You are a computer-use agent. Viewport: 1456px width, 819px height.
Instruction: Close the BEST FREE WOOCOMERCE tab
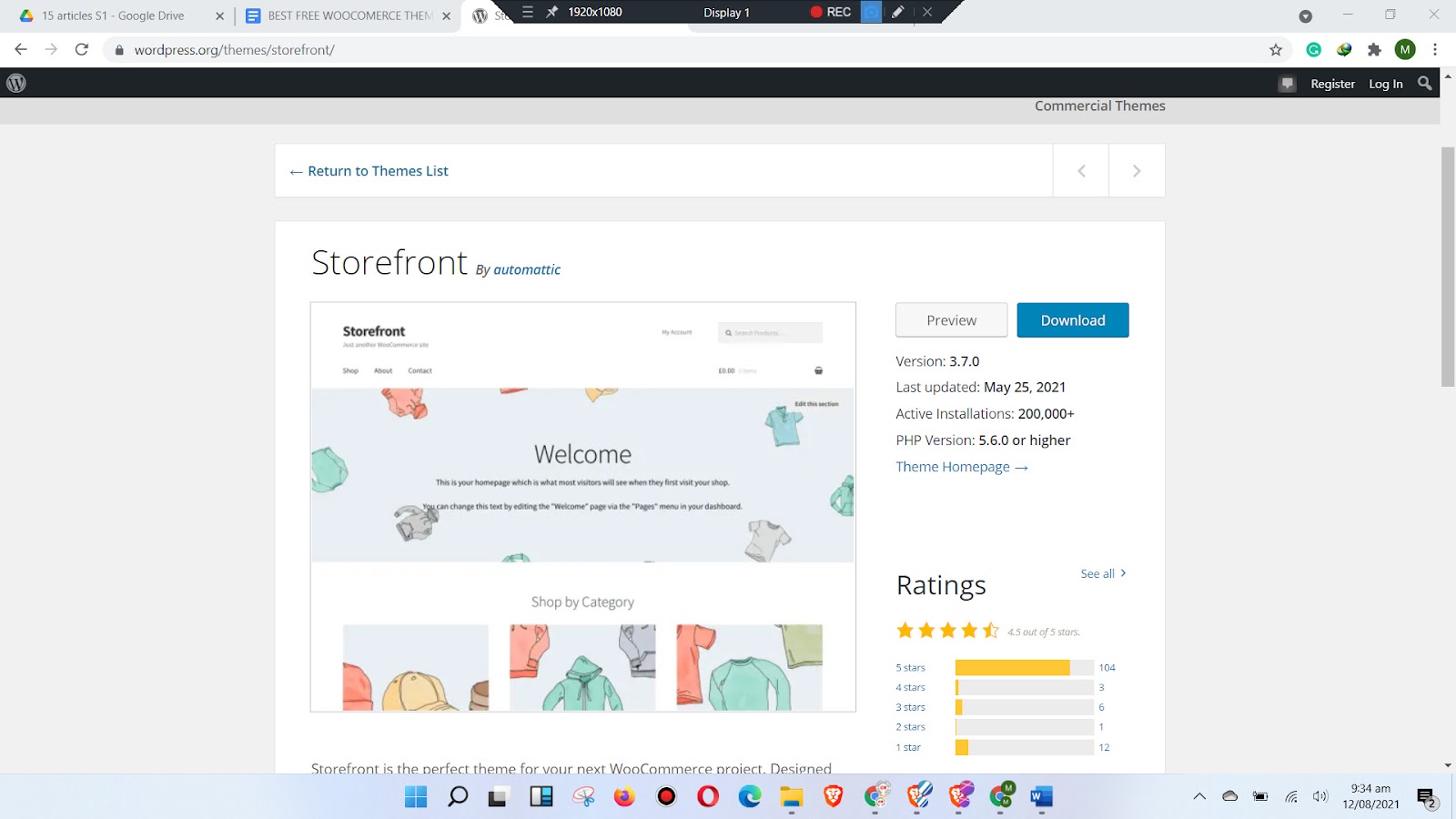[x=446, y=15]
